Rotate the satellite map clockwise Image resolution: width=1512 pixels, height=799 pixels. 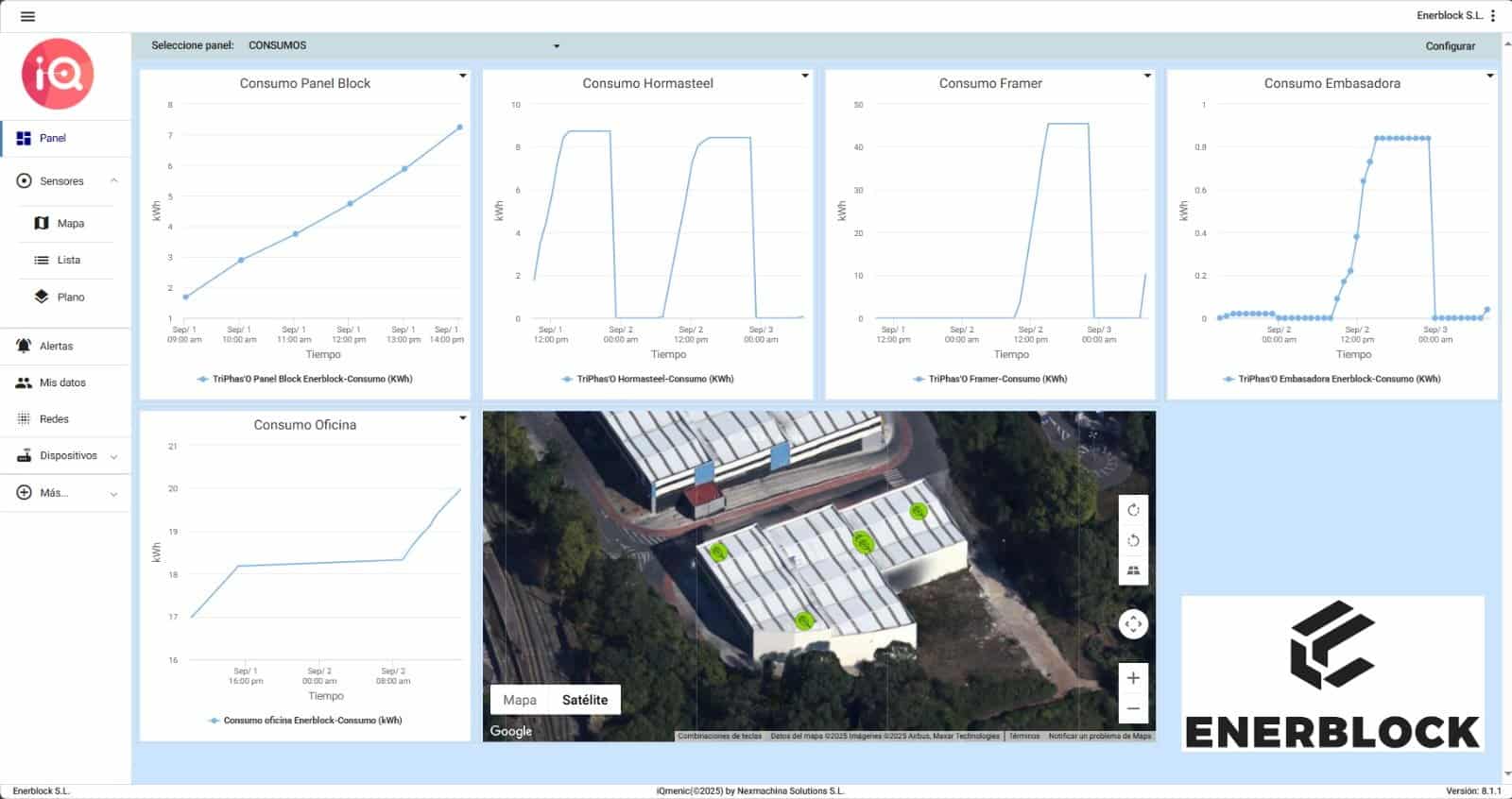1133,510
